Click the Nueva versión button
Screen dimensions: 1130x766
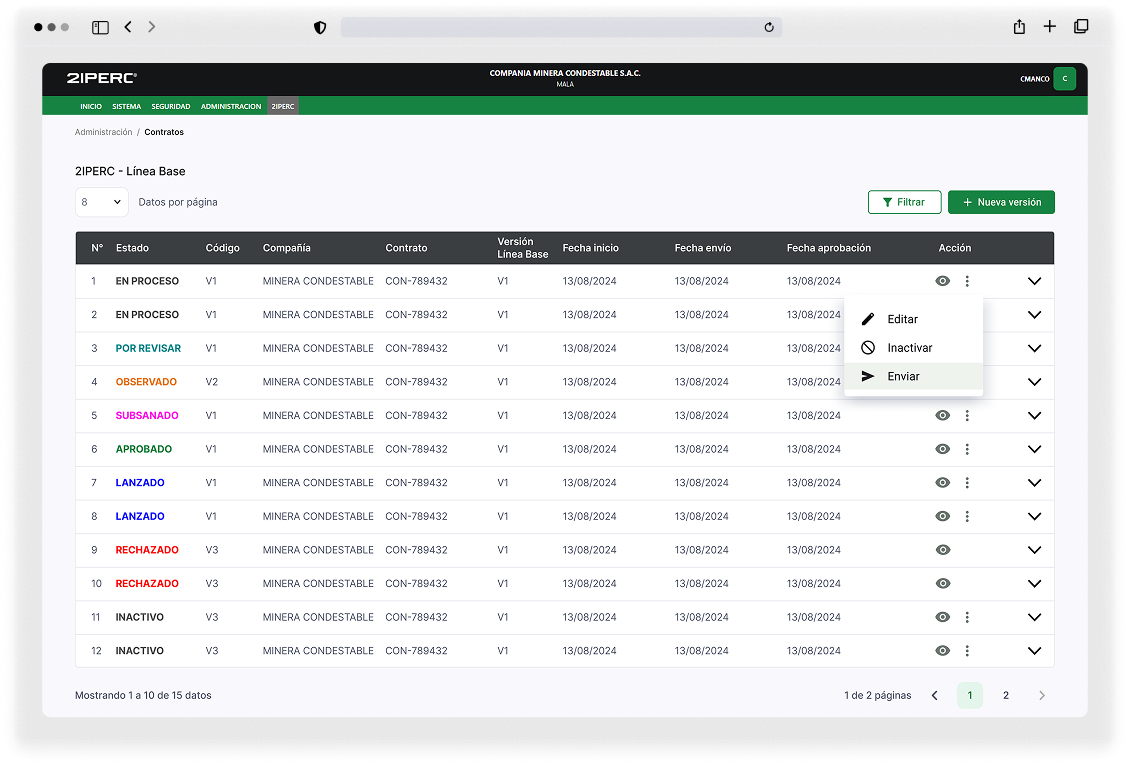coord(1001,202)
